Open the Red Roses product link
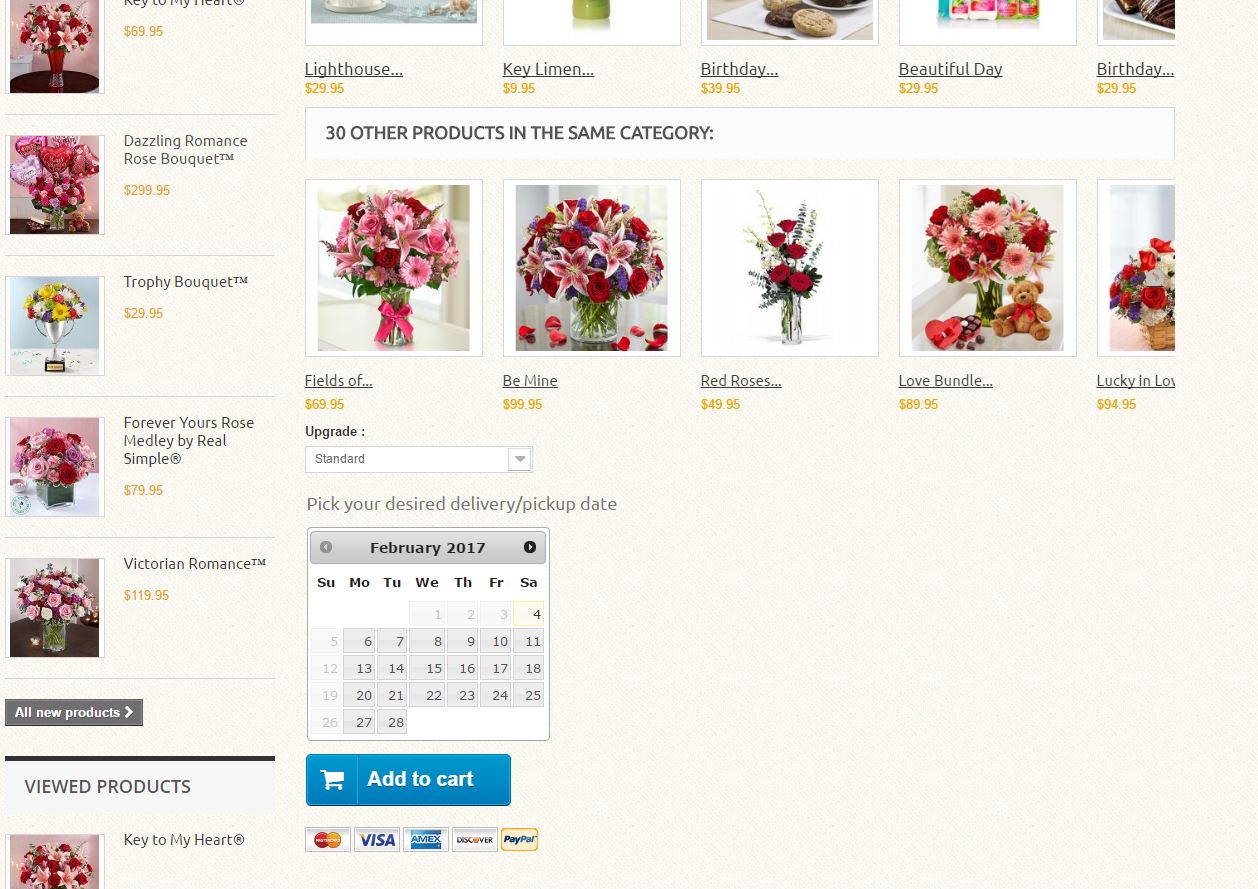1258x889 pixels. (x=741, y=381)
